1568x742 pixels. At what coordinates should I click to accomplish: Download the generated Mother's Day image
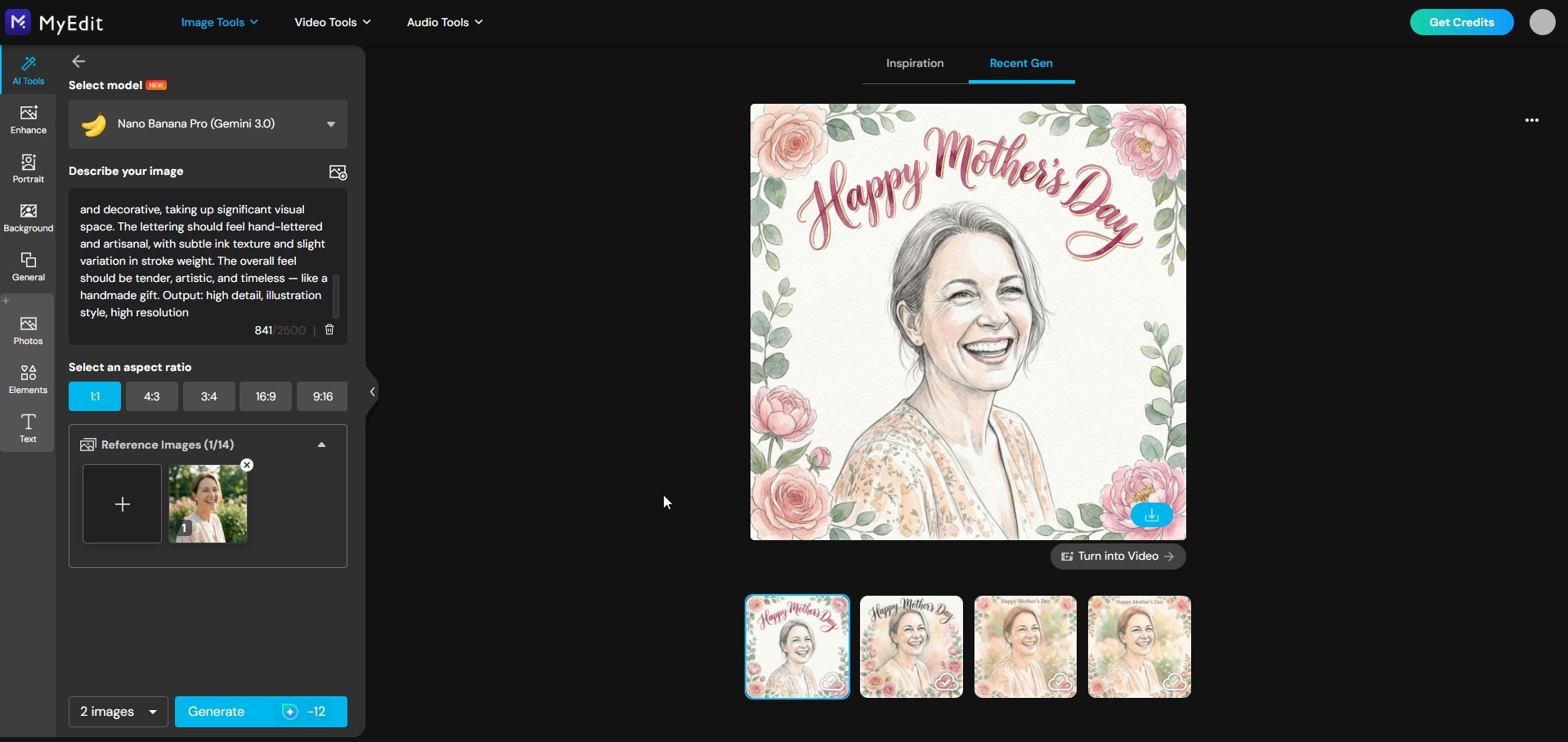point(1152,515)
